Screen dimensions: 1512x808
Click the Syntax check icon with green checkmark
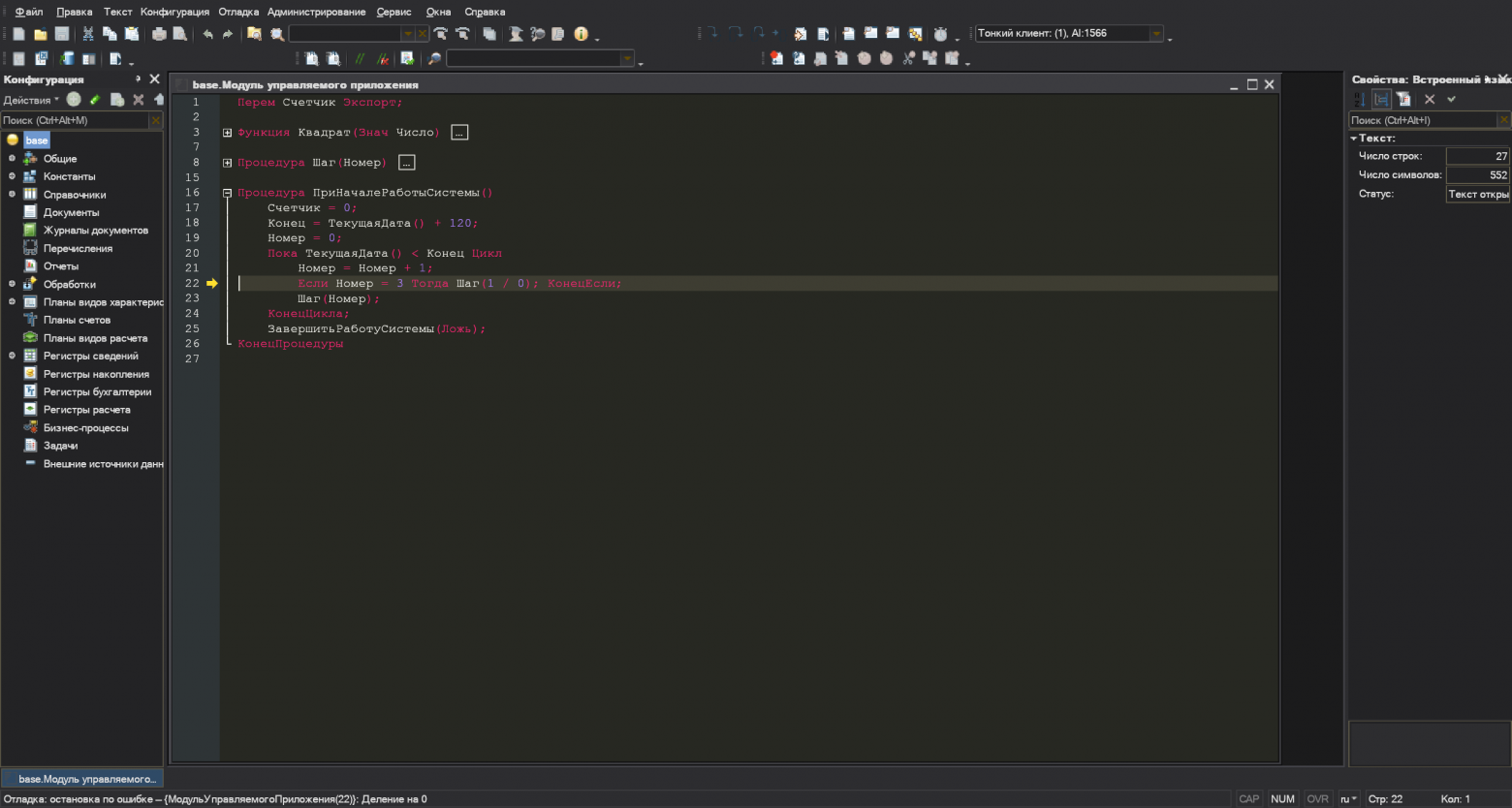(407, 59)
